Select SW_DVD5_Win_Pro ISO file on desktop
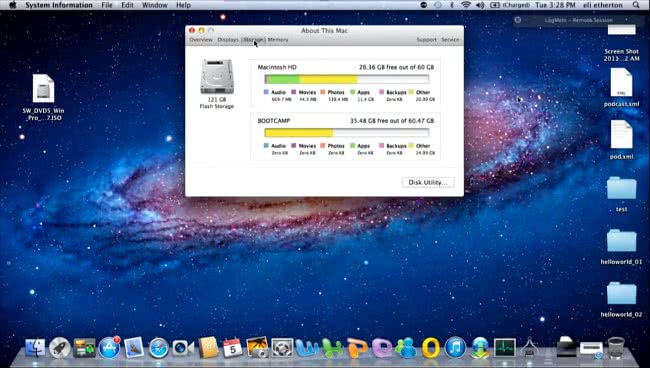 click(x=44, y=98)
